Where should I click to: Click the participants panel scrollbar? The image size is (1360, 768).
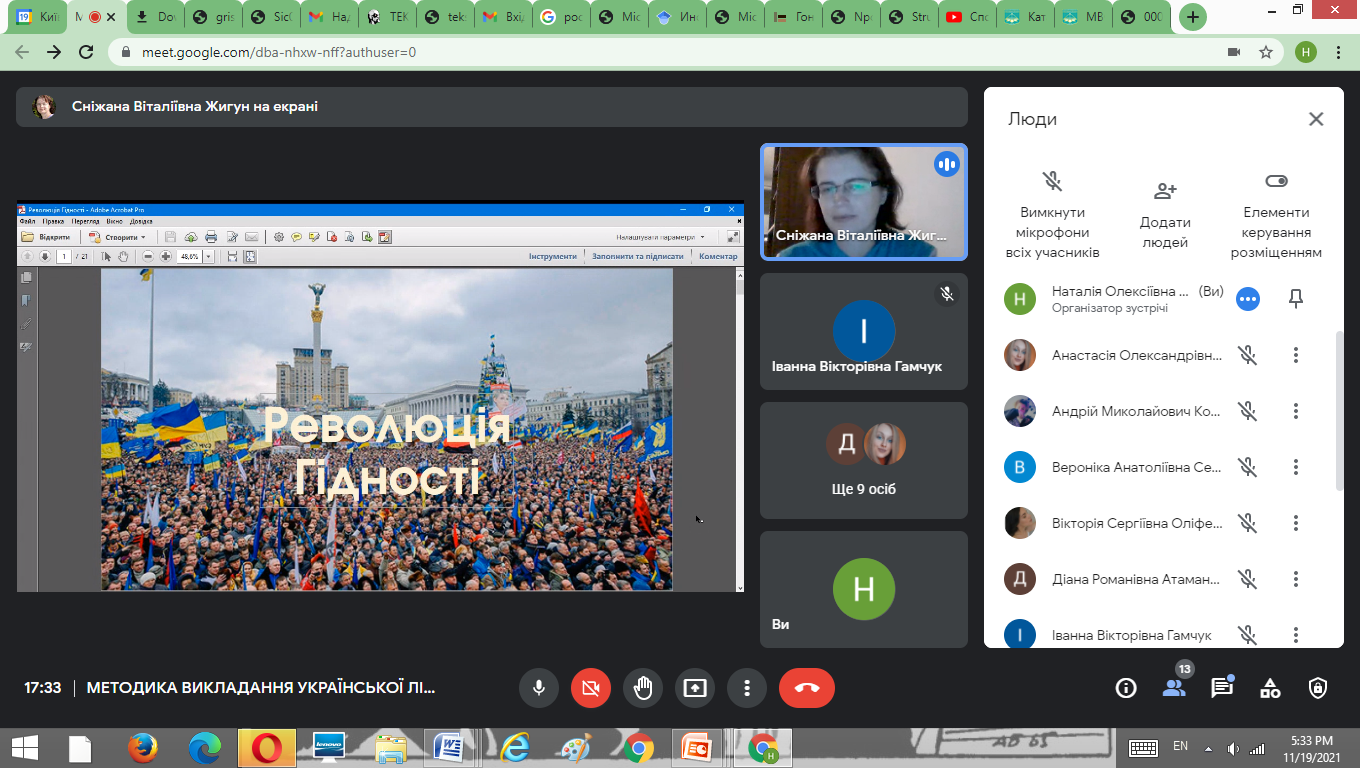pyautogui.click(x=1340, y=410)
